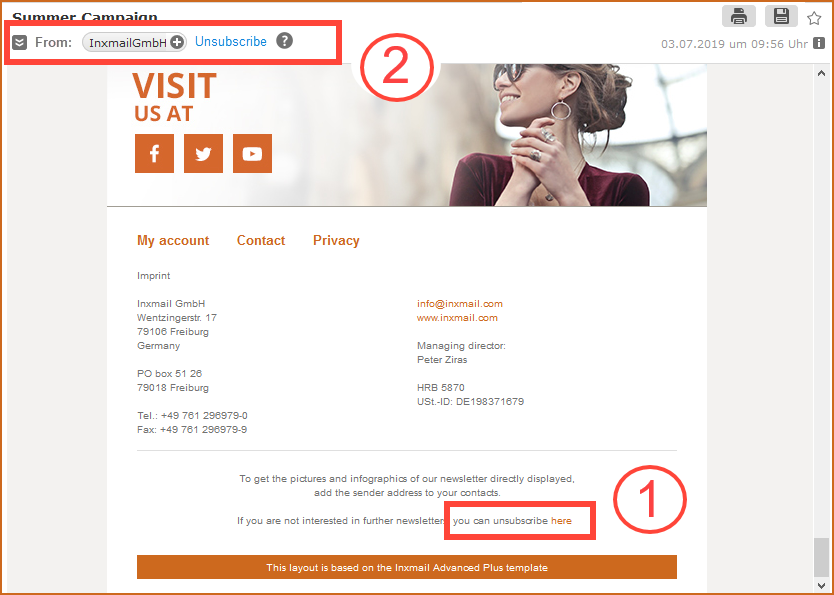Open the Facebook social icon
The image size is (834, 595).
click(x=154, y=154)
